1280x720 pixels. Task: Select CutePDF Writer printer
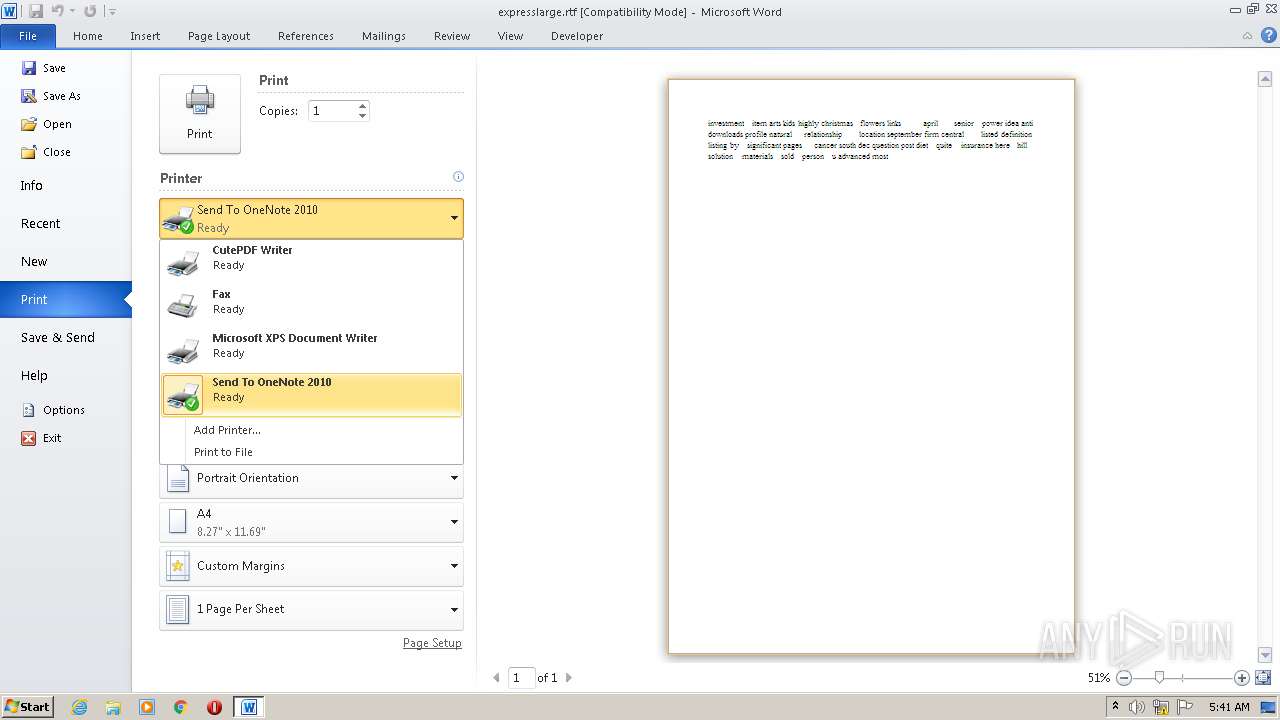[x=311, y=263]
